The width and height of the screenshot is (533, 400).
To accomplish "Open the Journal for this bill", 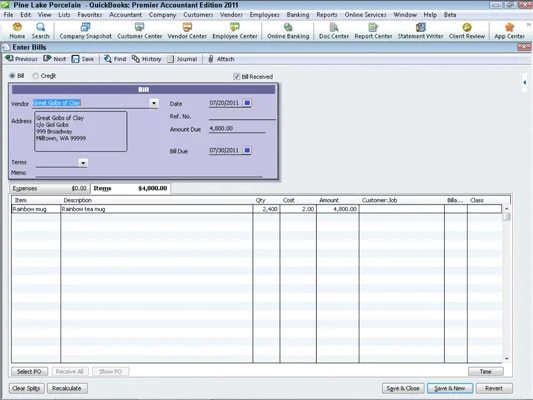I will click(x=182, y=59).
